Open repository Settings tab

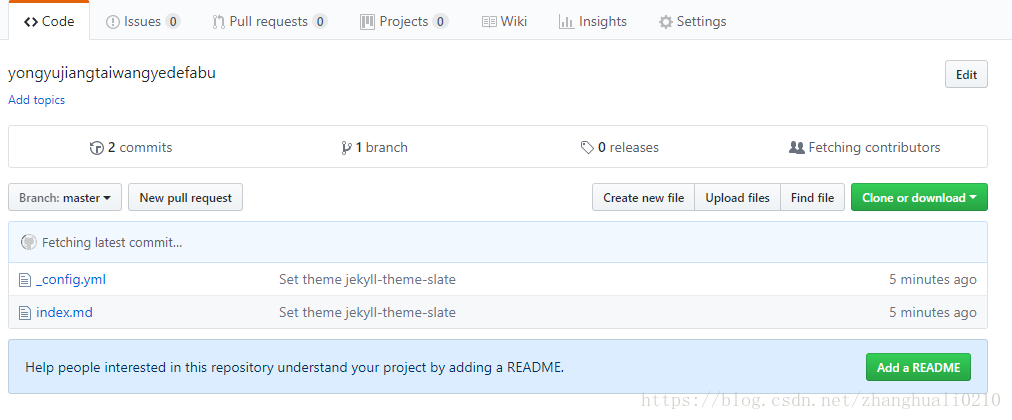(693, 21)
